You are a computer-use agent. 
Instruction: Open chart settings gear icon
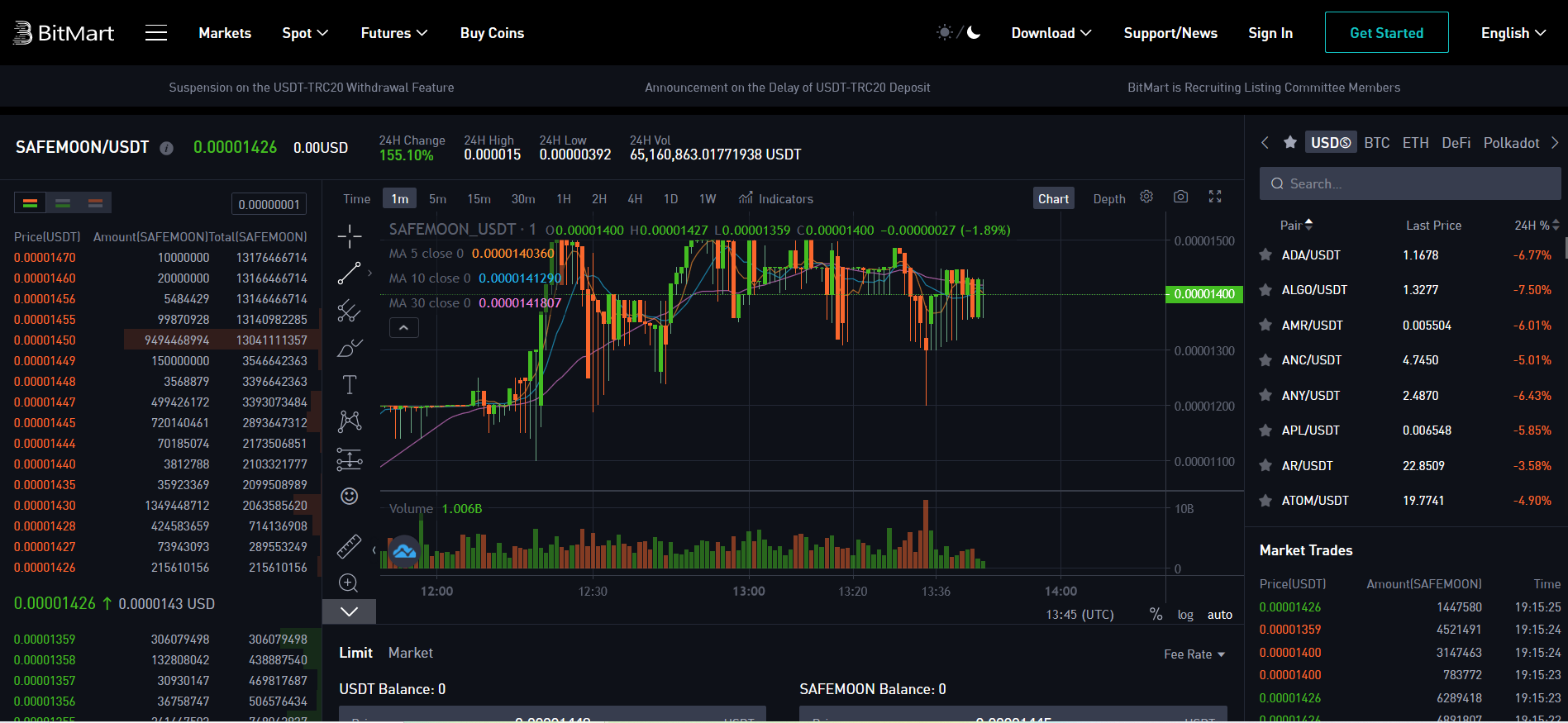(x=1146, y=197)
